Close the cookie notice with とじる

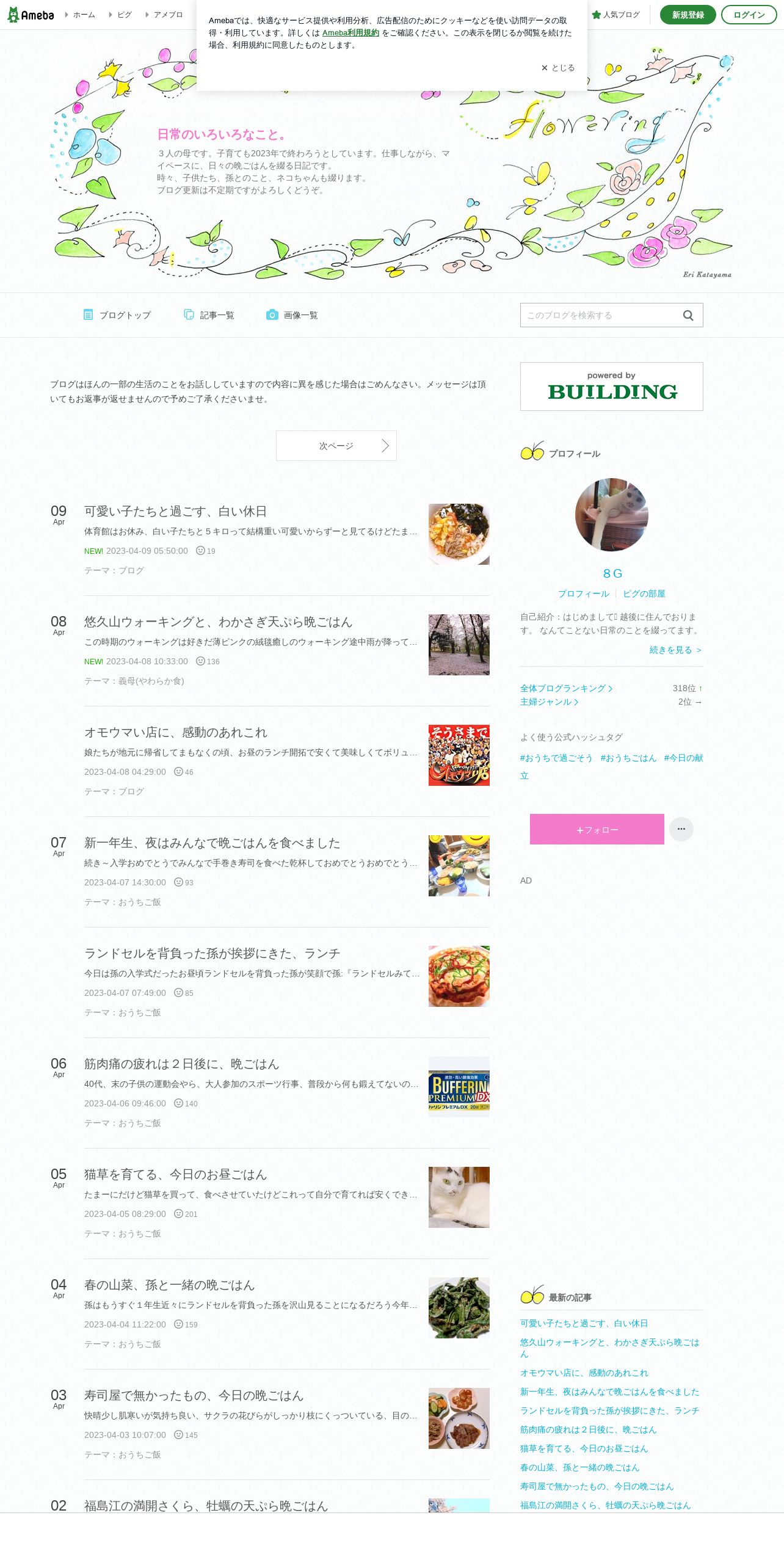(x=558, y=68)
